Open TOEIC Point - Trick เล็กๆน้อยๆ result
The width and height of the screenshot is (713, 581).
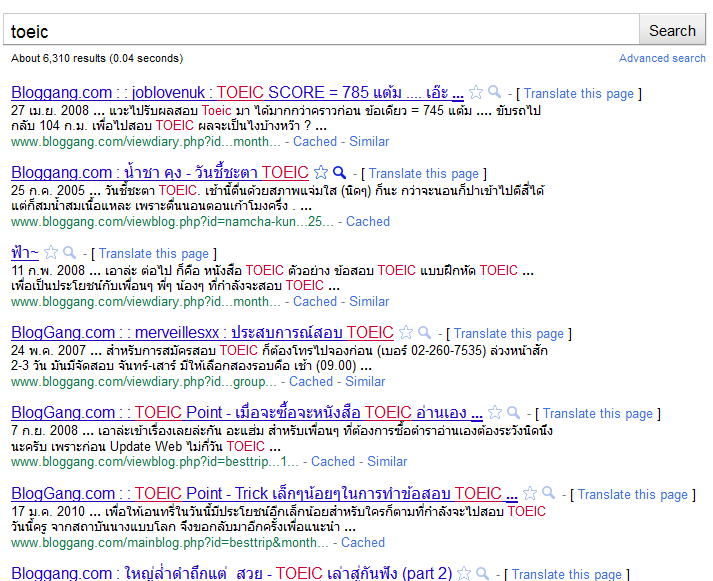tap(264, 493)
